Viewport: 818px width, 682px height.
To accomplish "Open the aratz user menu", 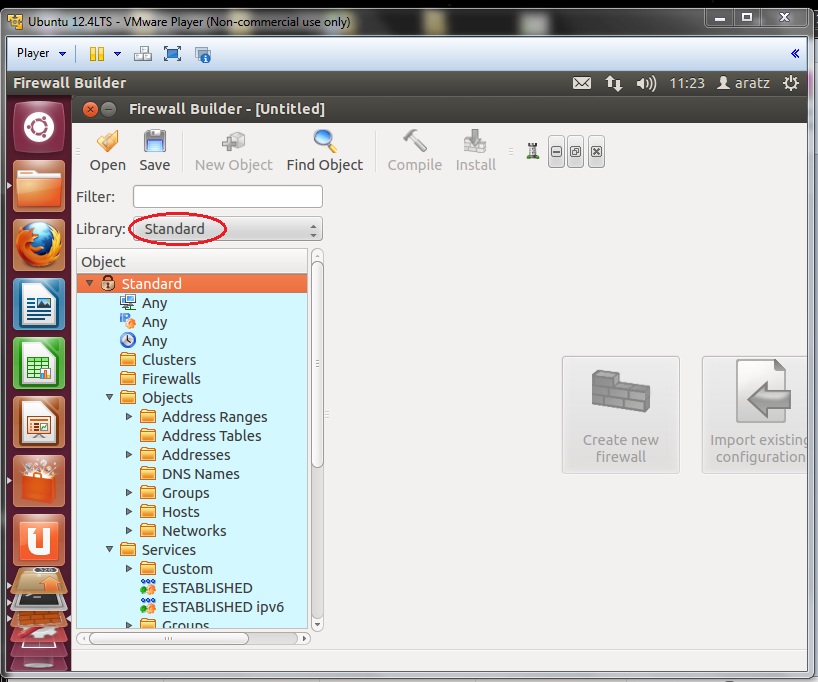I will pos(744,83).
